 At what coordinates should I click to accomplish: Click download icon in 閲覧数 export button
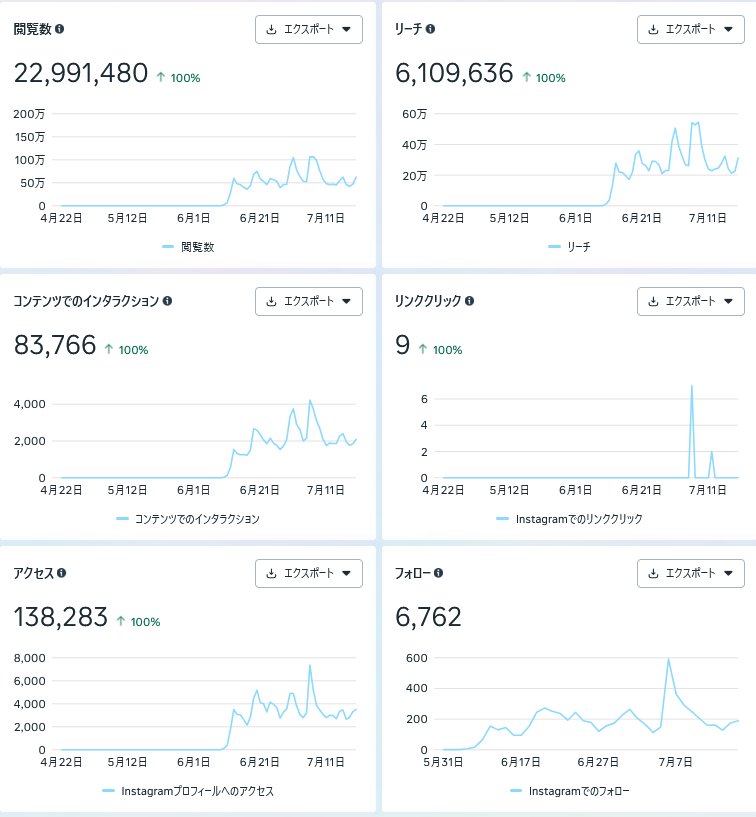coord(271,30)
